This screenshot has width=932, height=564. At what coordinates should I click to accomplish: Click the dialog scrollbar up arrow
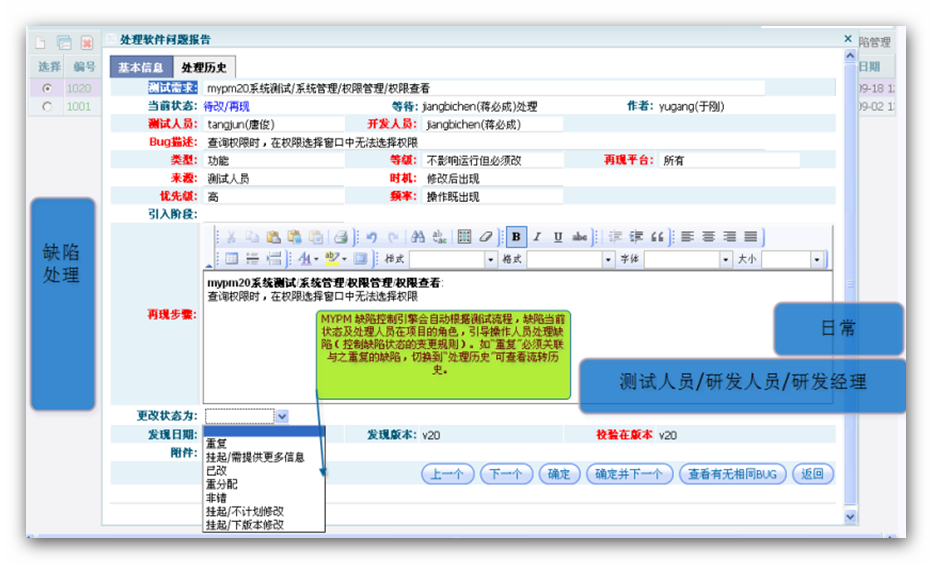pyautogui.click(x=850, y=56)
